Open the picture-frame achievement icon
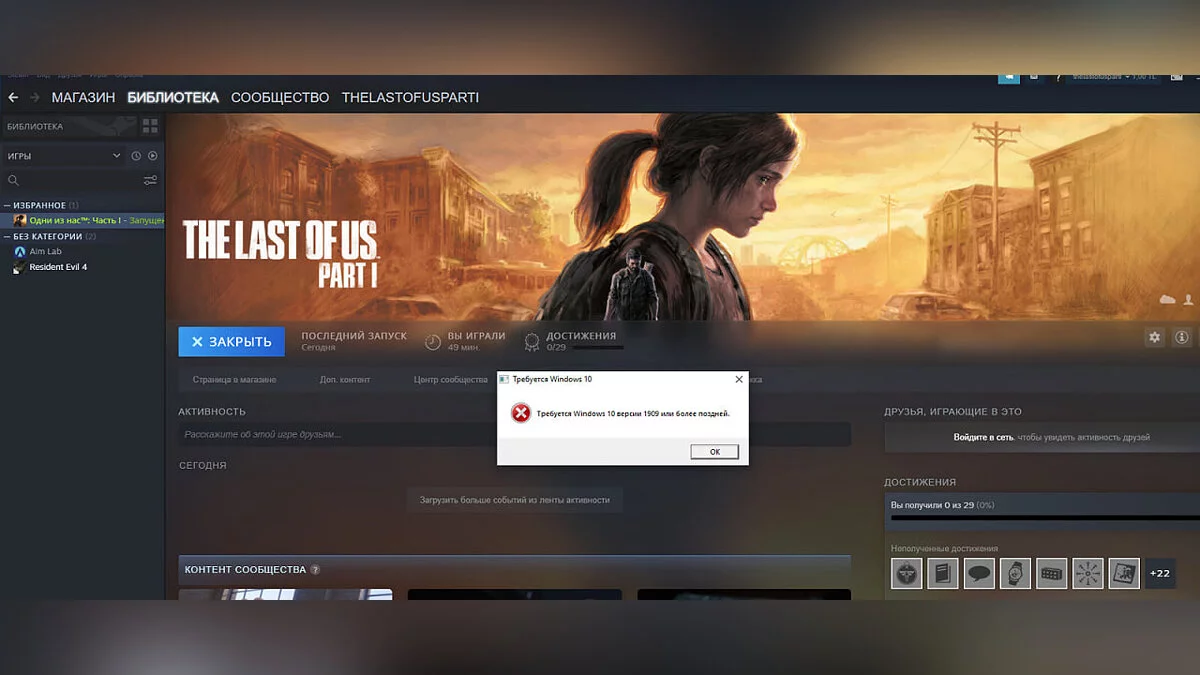Viewport: 1200px width, 675px height. (x=1124, y=573)
